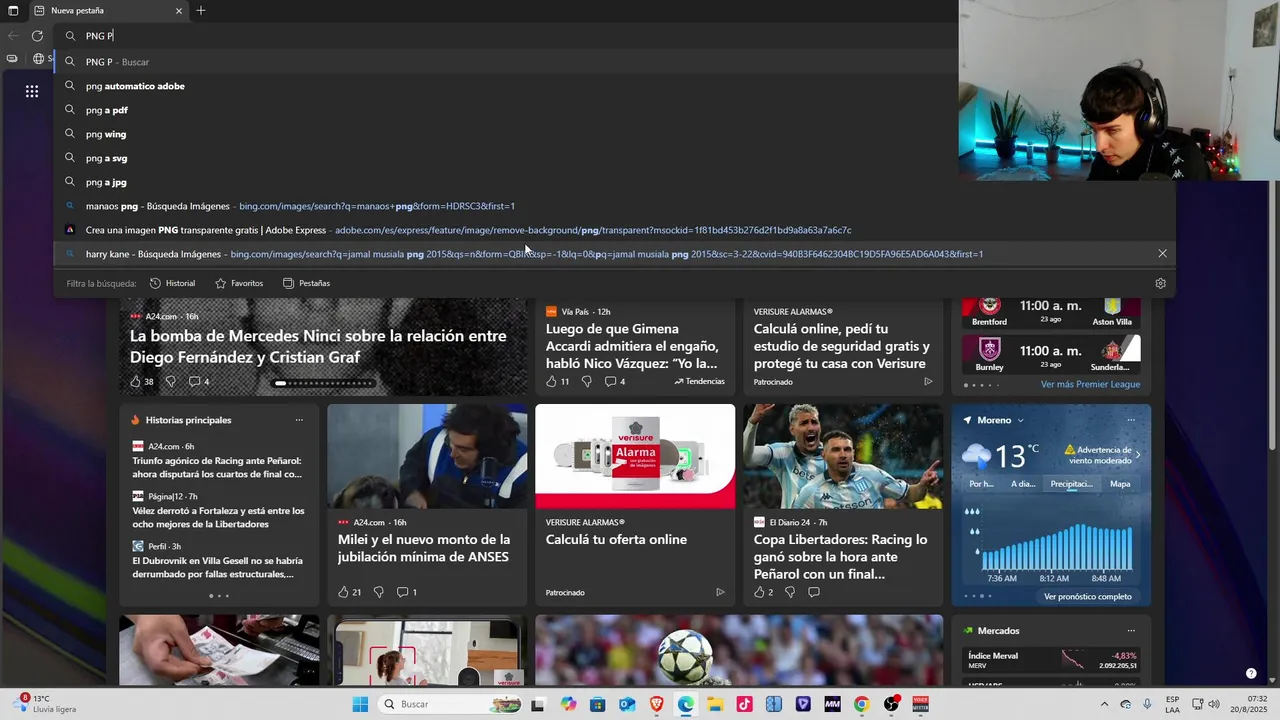Open Adobe Express 'Crea una imagen PNG transparente' suggestion
This screenshot has width=1280, height=720.
(613, 230)
